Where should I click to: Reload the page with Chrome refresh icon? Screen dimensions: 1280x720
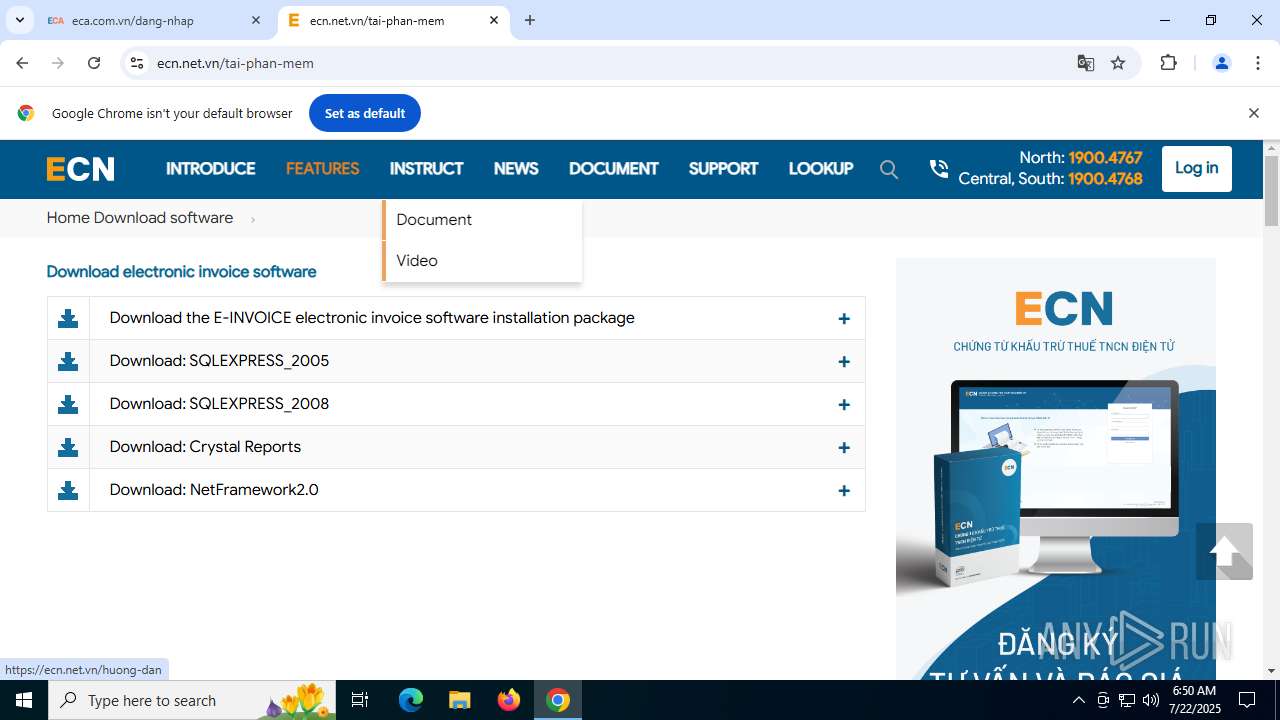(94, 63)
